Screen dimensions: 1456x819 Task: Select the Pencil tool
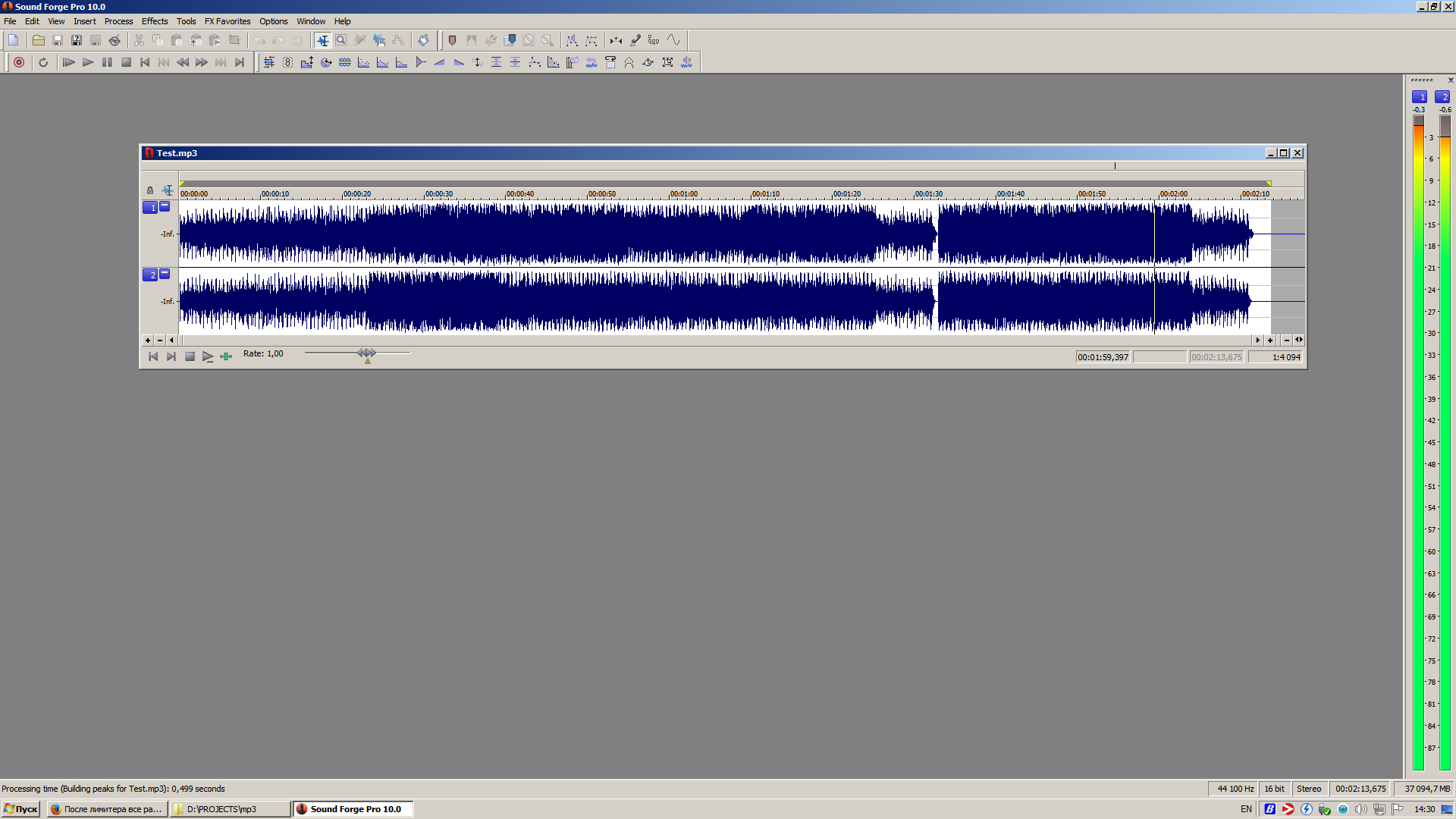360,40
